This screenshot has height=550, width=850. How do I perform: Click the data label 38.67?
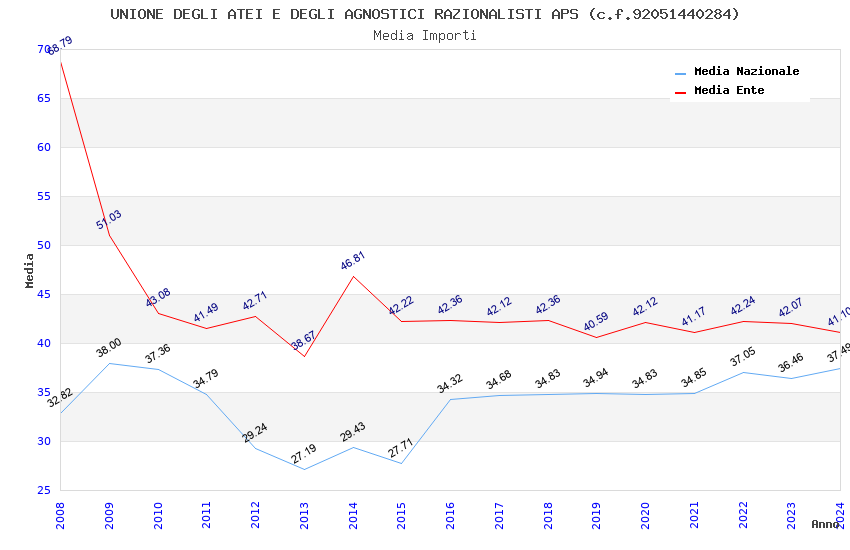pyautogui.click(x=304, y=341)
